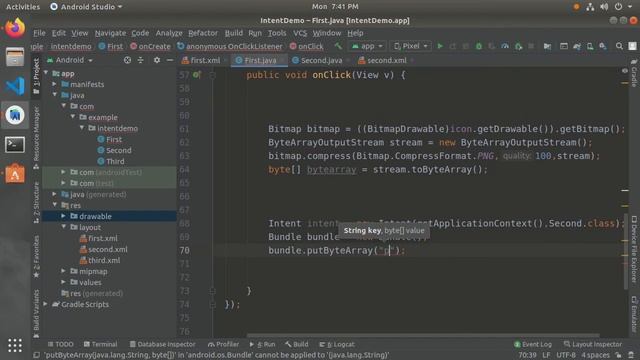Launch Visual Studio Code from dock
Viewport: 640px width, 360px height.
(x=15, y=86)
